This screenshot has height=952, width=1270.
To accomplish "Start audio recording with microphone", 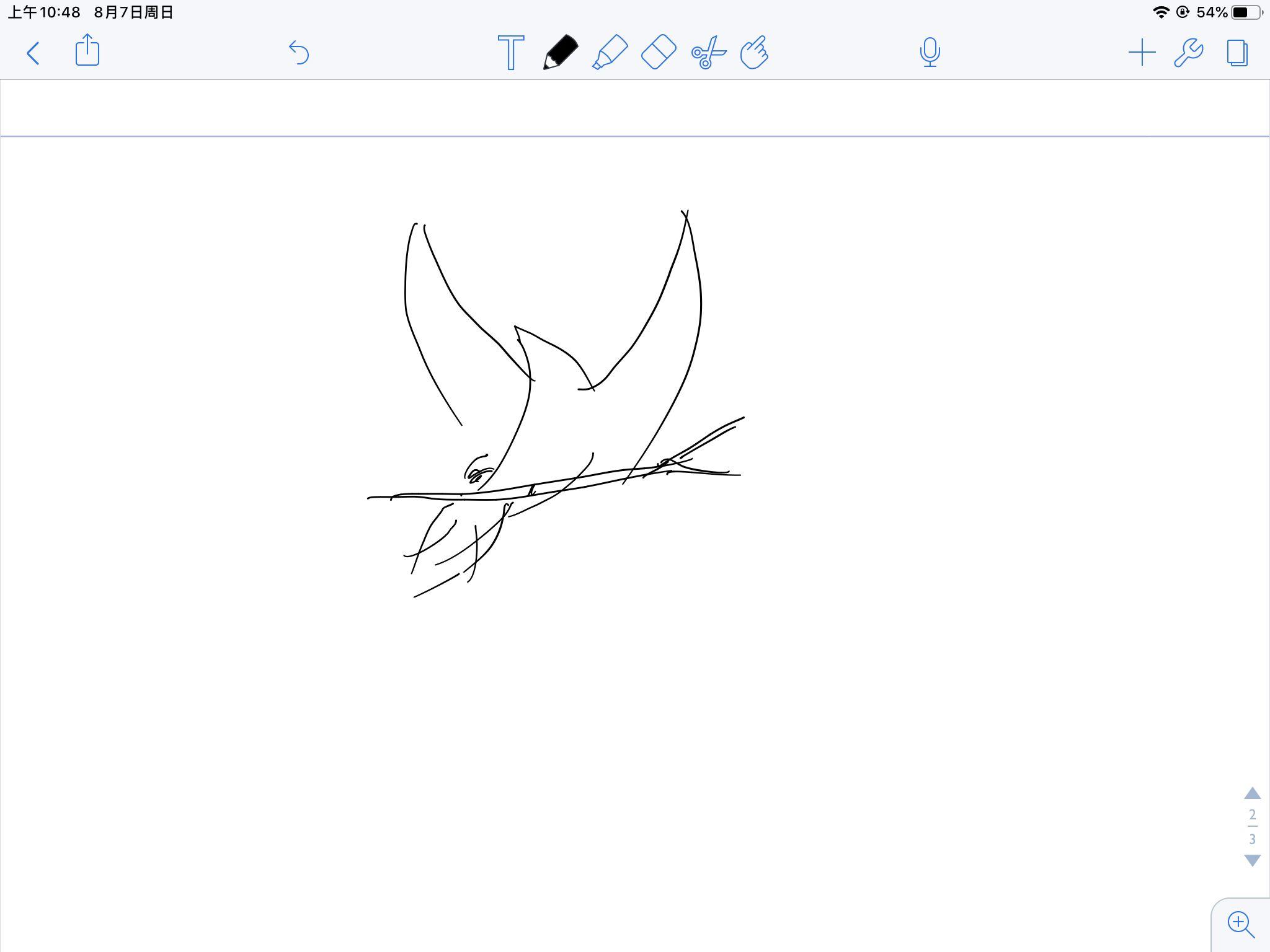I will (x=930, y=53).
